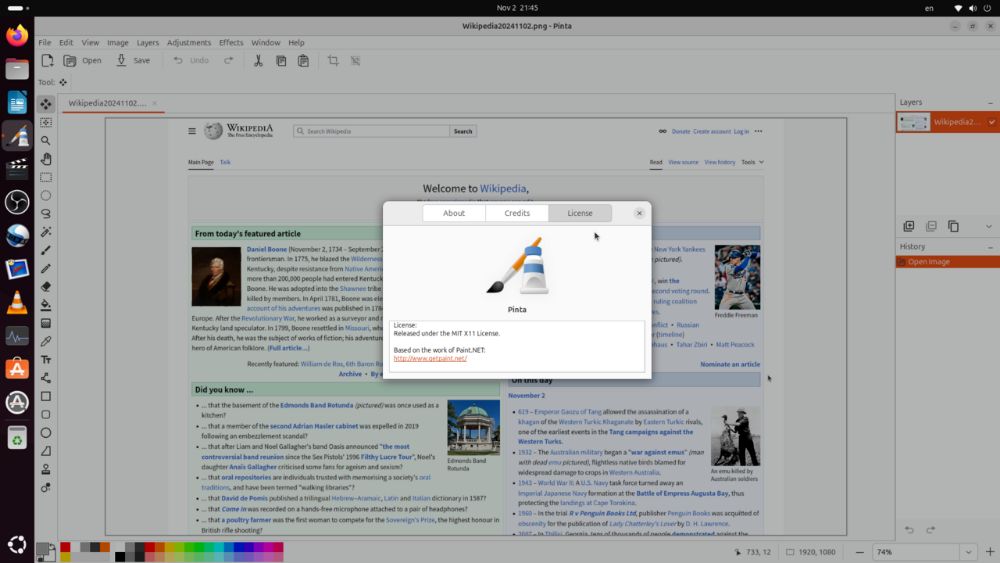Click the zoom percentage input field
The height and width of the screenshot is (563, 1000).
[917, 552]
